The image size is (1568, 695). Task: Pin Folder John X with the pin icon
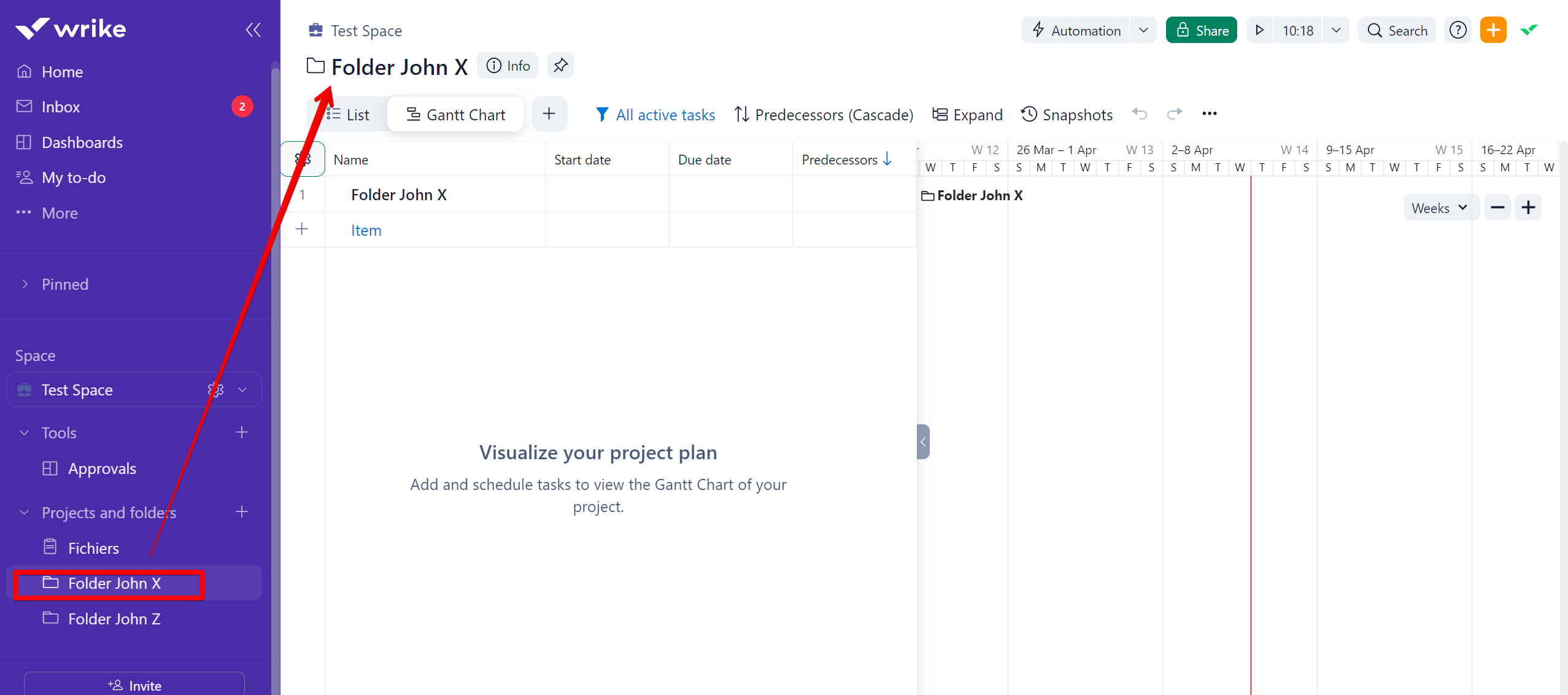click(560, 66)
